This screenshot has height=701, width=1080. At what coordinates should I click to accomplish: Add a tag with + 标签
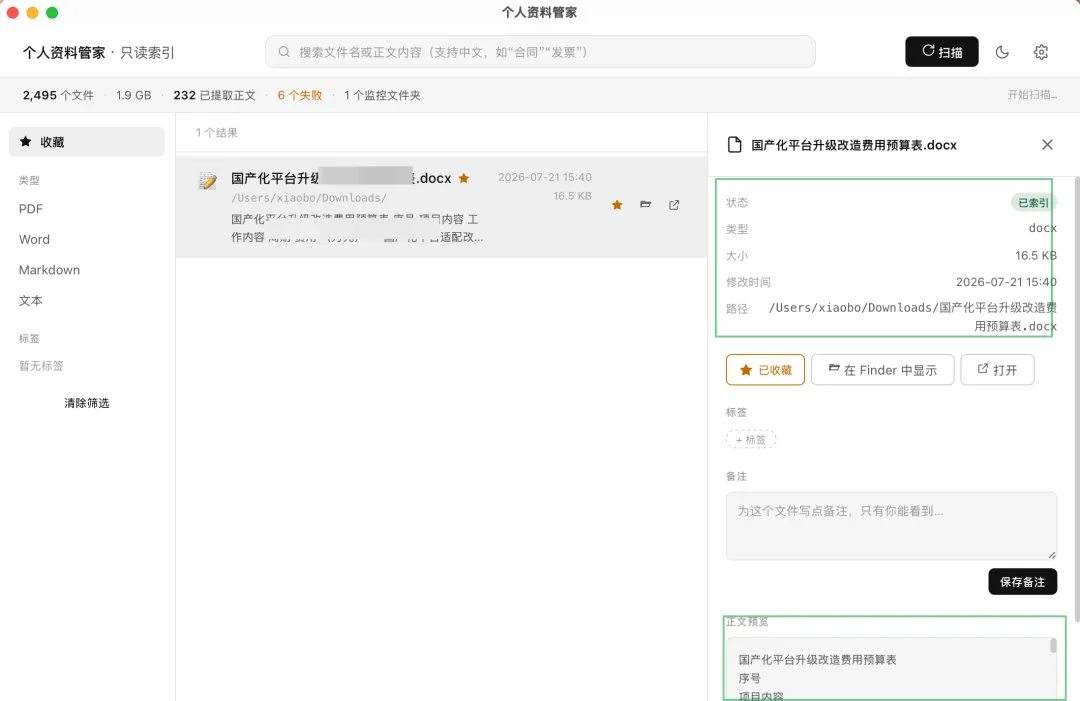(751, 439)
